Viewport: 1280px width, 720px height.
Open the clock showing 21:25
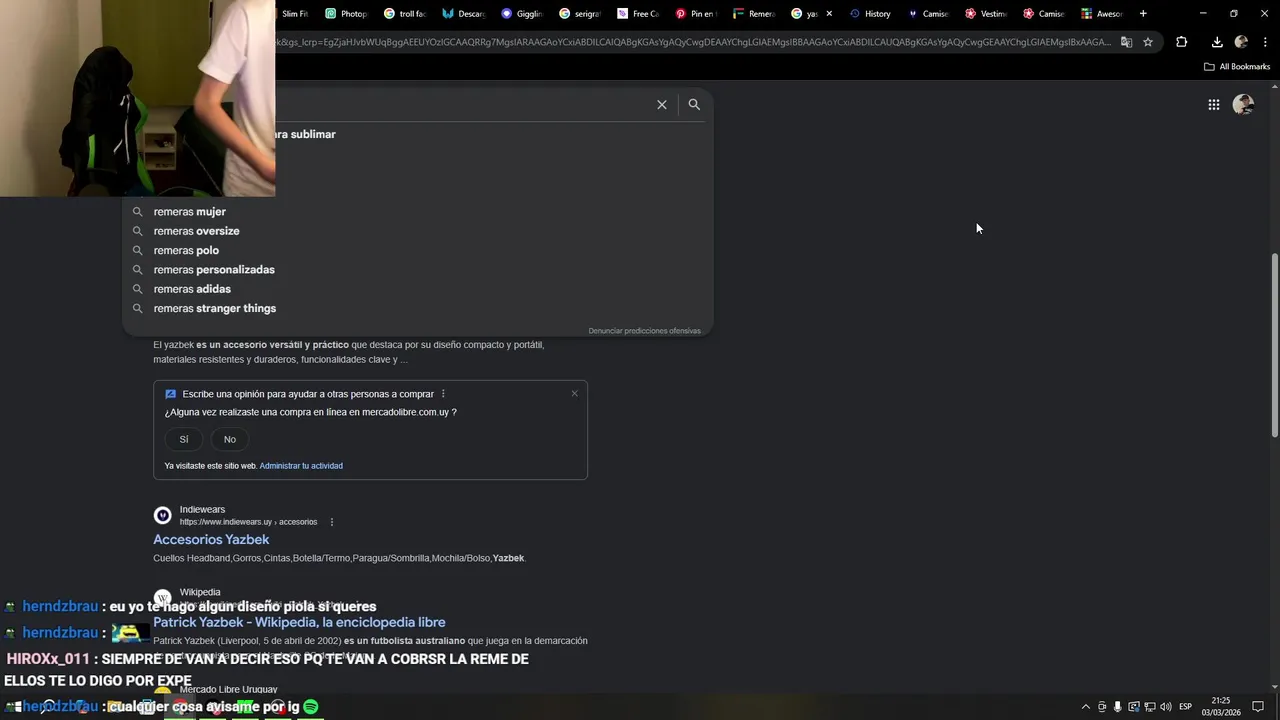pos(1221,707)
